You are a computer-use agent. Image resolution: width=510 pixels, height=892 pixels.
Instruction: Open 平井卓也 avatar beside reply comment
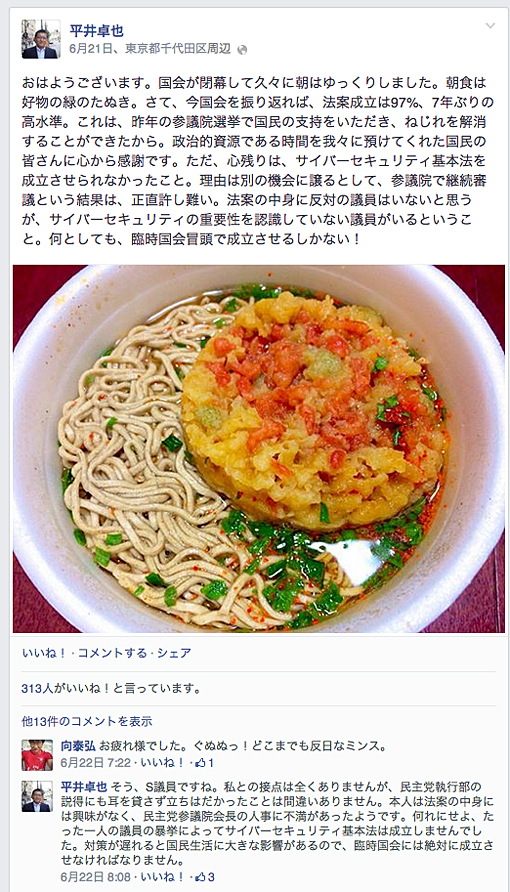click(37, 796)
